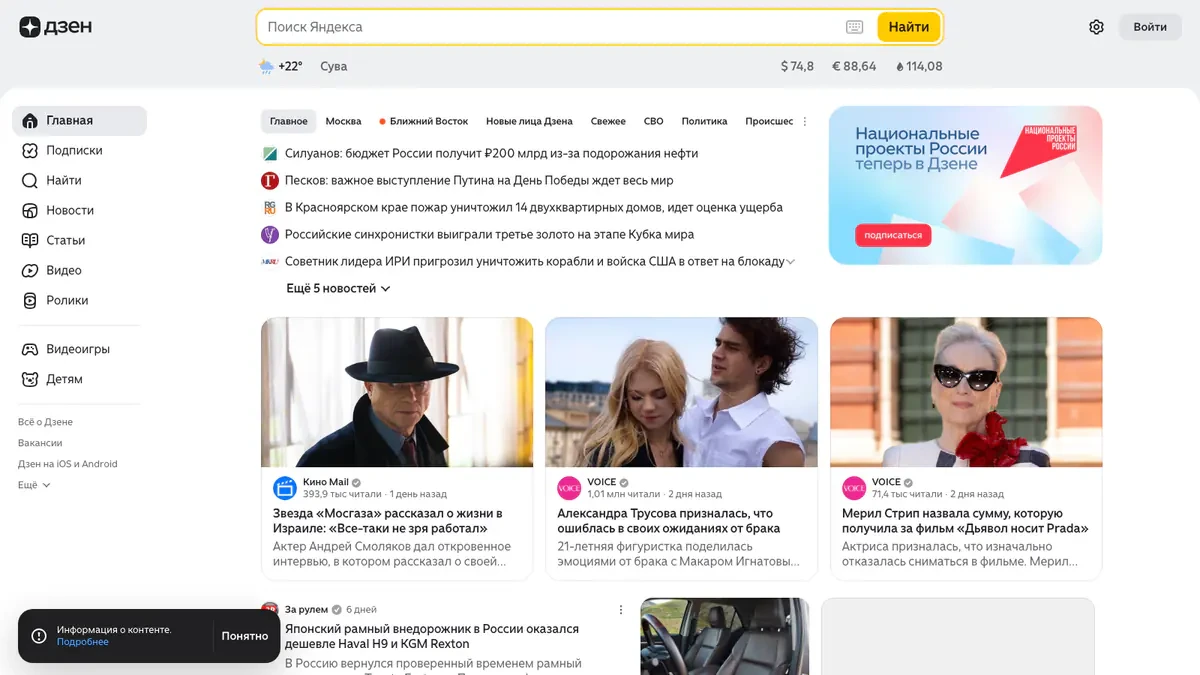Open the Видеоигры sidebar item

point(79,349)
